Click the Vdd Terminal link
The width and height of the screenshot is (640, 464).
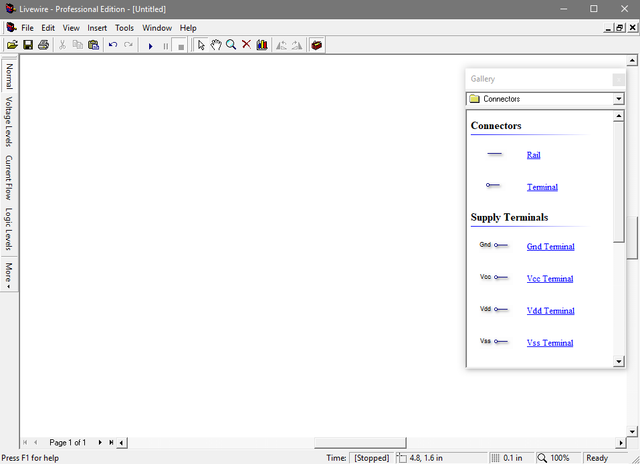point(550,311)
